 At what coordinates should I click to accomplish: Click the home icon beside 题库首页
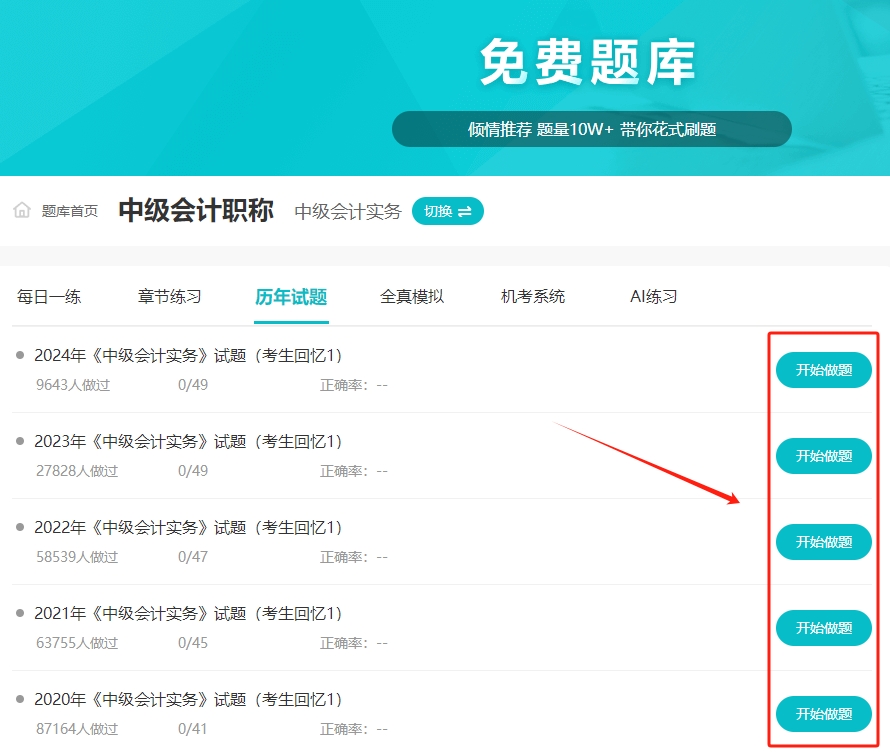22,211
